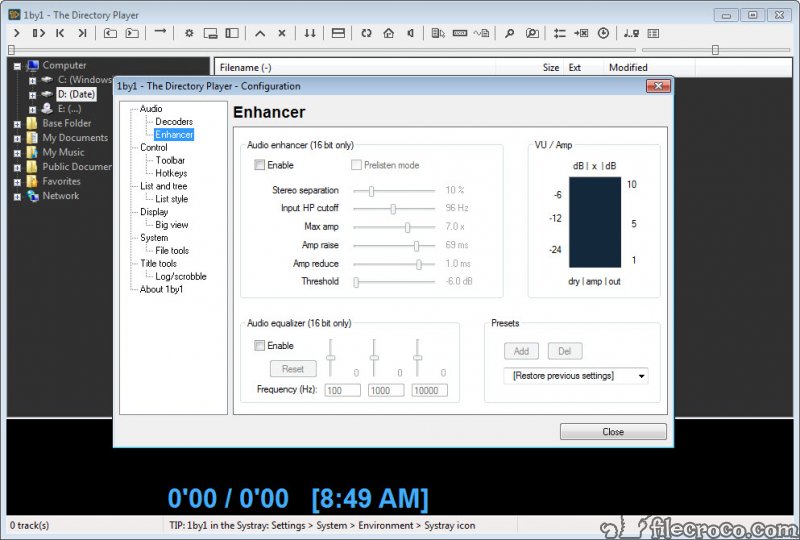Open File tools configuration page
Viewport: 800px width, 540px height.
172,251
